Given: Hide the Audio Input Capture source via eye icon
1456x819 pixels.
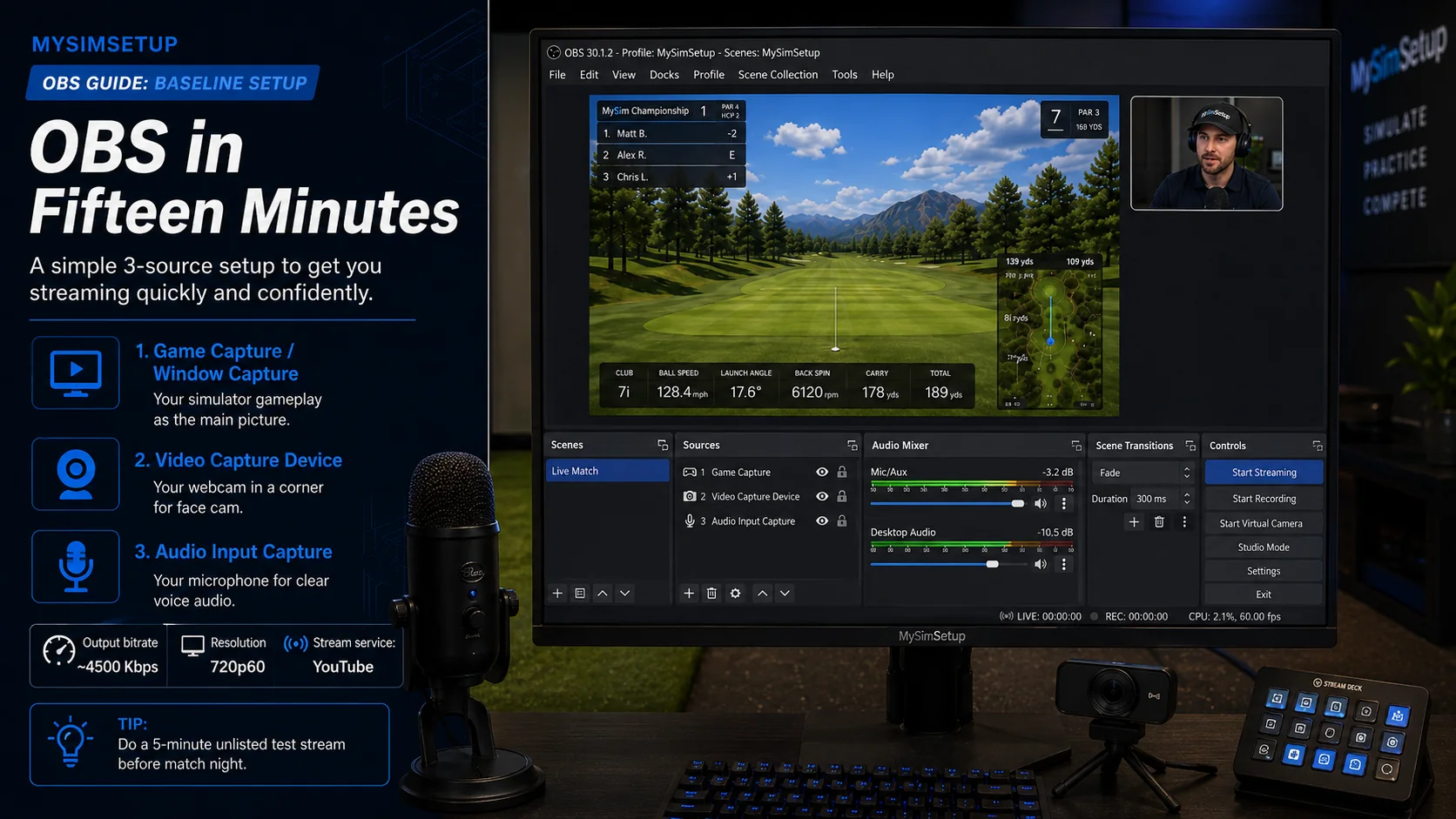Looking at the screenshot, I should click(x=821, y=520).
